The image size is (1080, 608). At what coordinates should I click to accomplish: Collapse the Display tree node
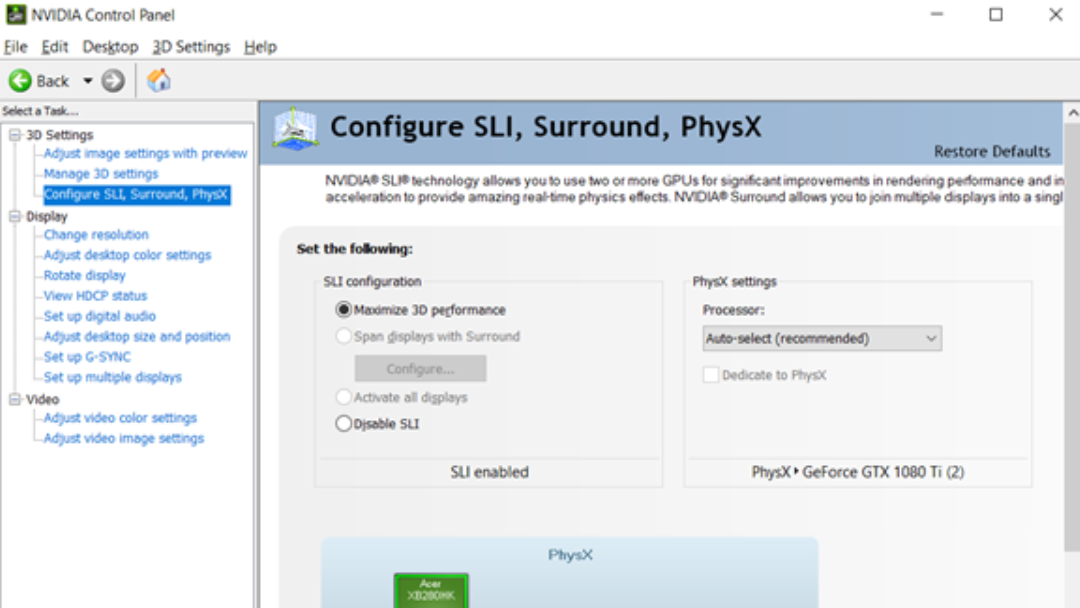click(14, 216)
